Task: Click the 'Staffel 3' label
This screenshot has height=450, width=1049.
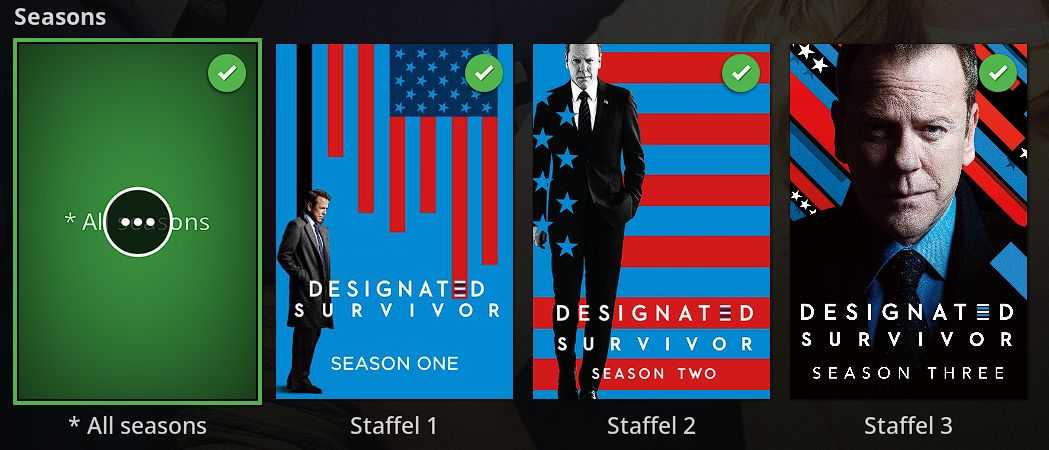Action: pos(909,425)
